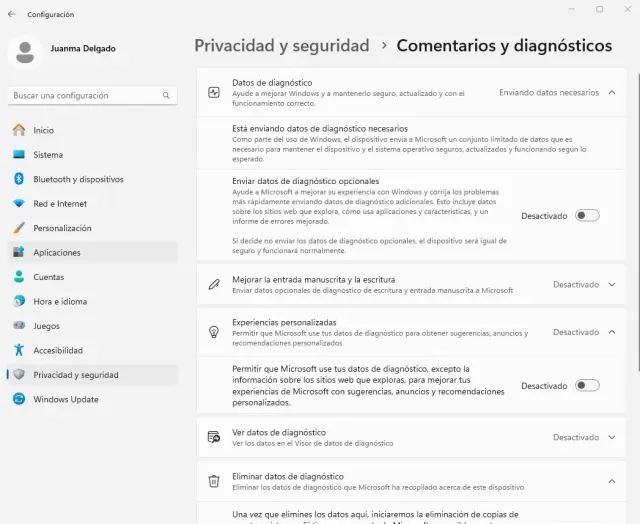The image size is (640, 524).
Task: Click the Buscar una configuración field
Action: pos(85,96)
